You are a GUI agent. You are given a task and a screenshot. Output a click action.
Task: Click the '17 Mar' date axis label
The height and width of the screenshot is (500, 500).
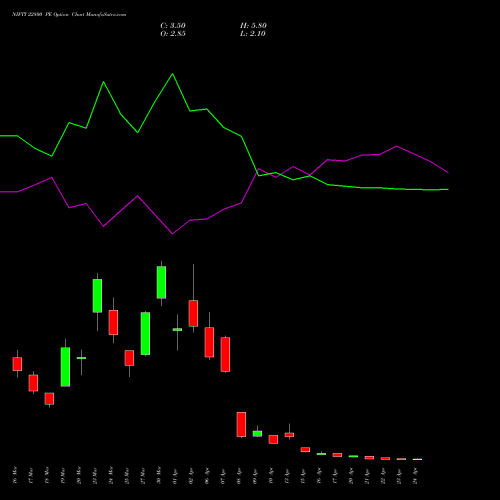click(x=31, y=475)
